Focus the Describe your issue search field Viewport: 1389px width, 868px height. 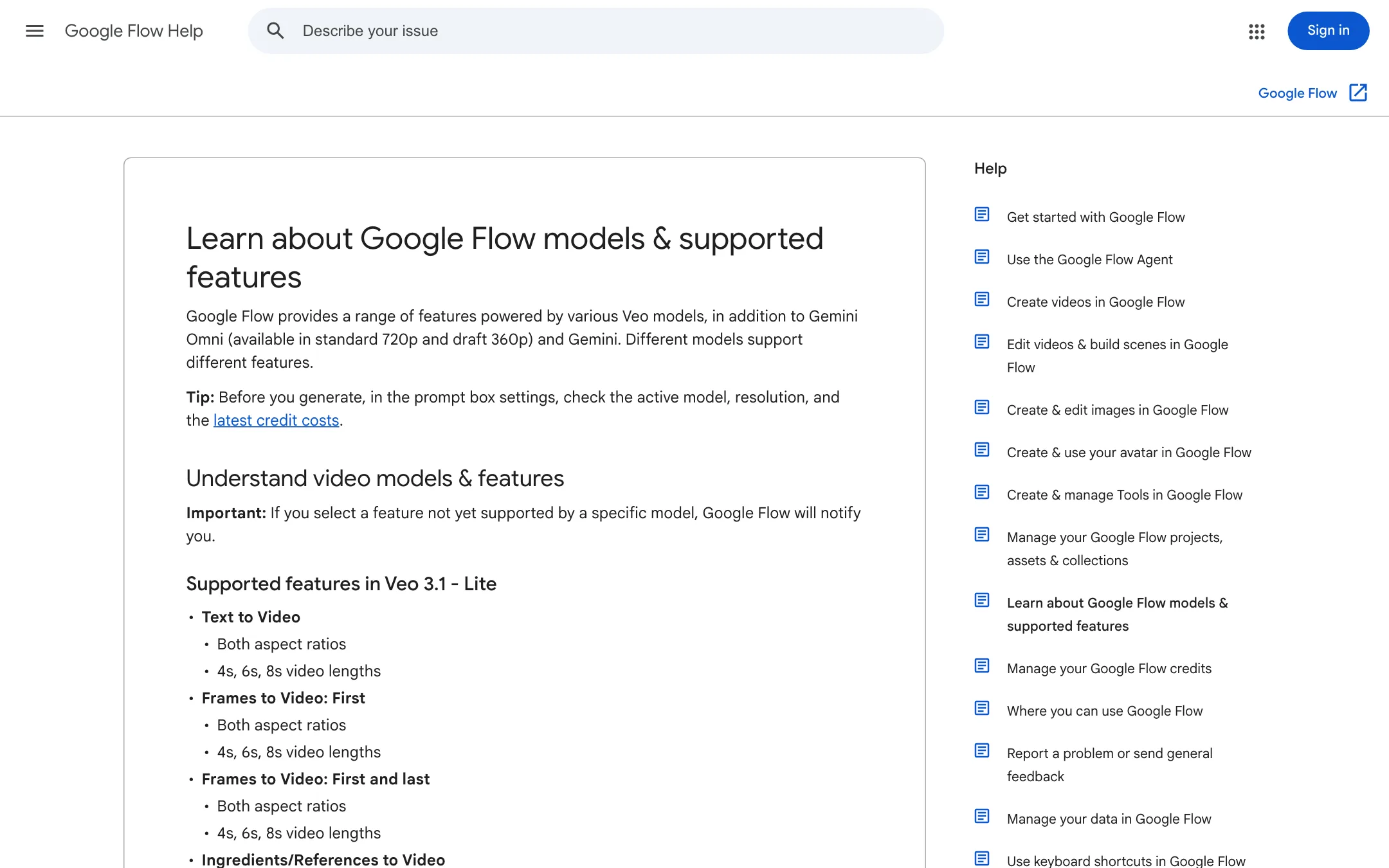596,31
